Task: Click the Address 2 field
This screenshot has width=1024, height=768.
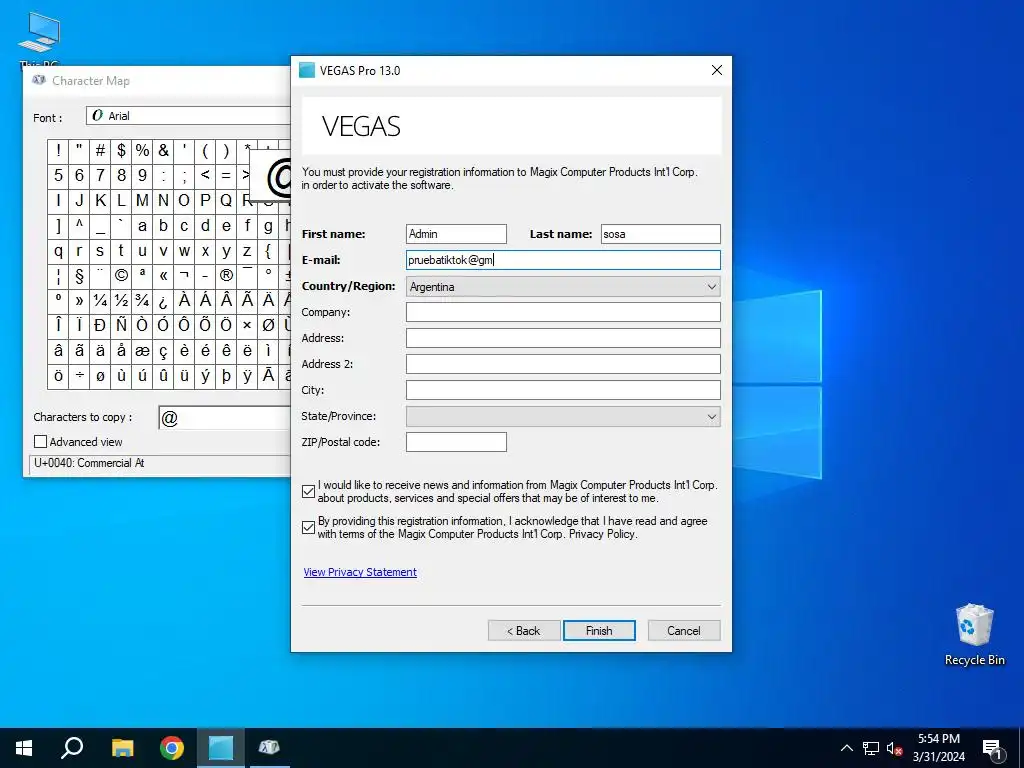Action: [563, 364]
